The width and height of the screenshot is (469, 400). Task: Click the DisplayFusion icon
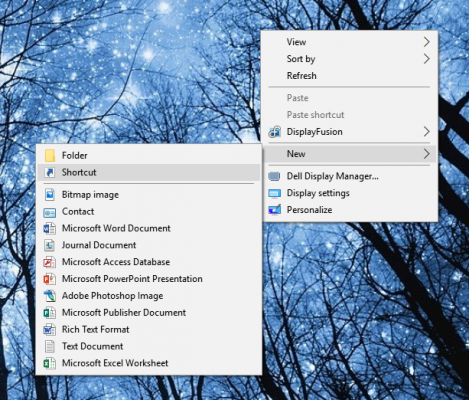(x=274, y=132)
